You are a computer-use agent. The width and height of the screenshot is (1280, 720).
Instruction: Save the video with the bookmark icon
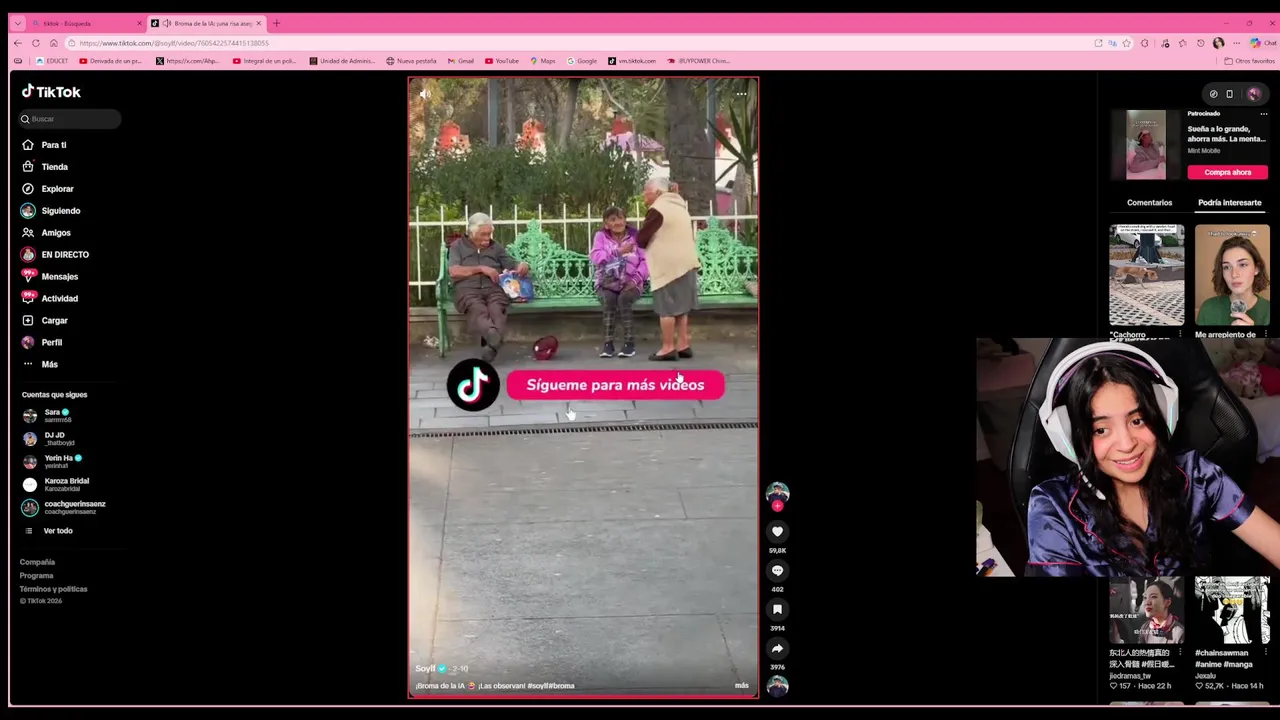pyautogui.click(x=777, y=609)
